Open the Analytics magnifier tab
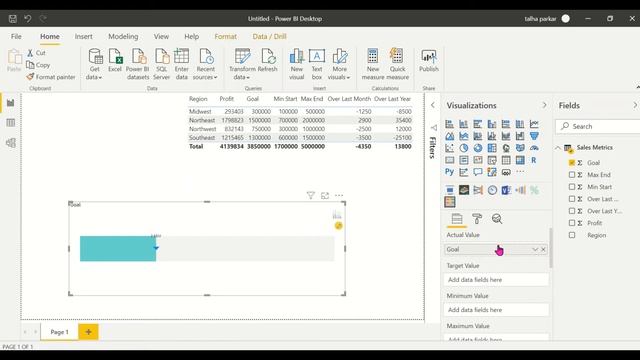The height and width of the screenshot is (360, 640). (497, 219)
